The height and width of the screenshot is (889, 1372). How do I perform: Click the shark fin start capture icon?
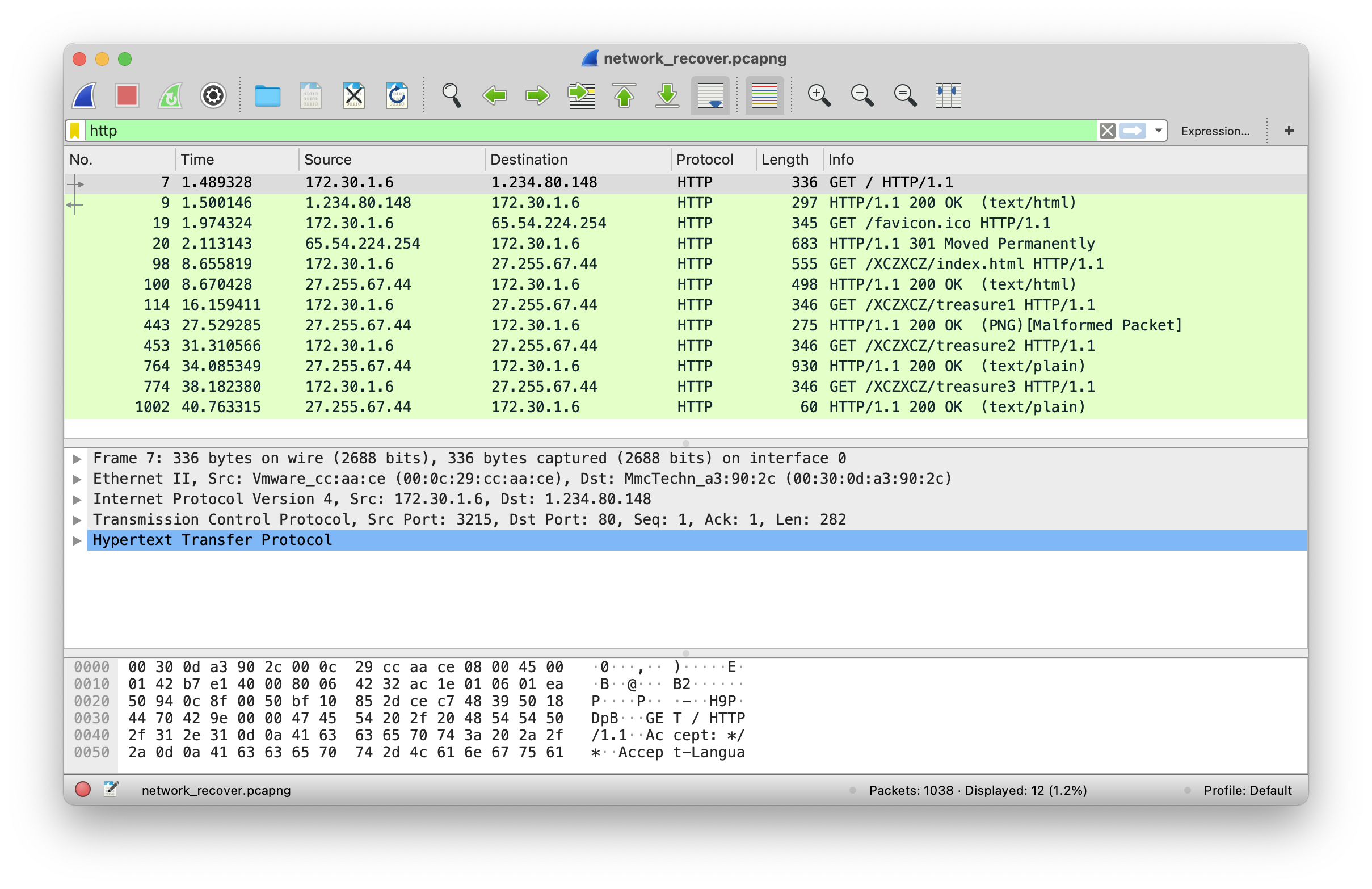(x=84, y=95)
